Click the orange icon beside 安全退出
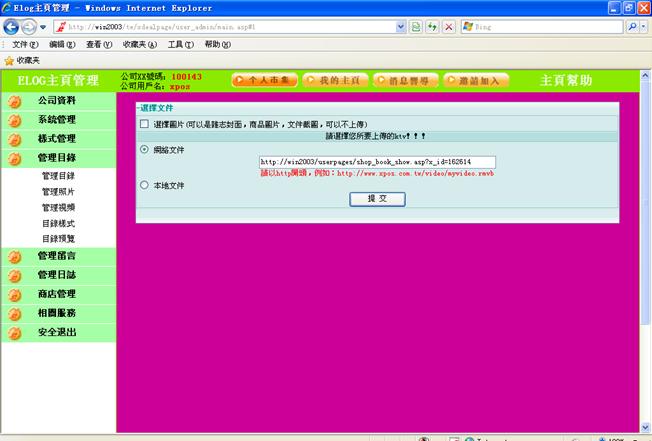 tap(15, 333)
